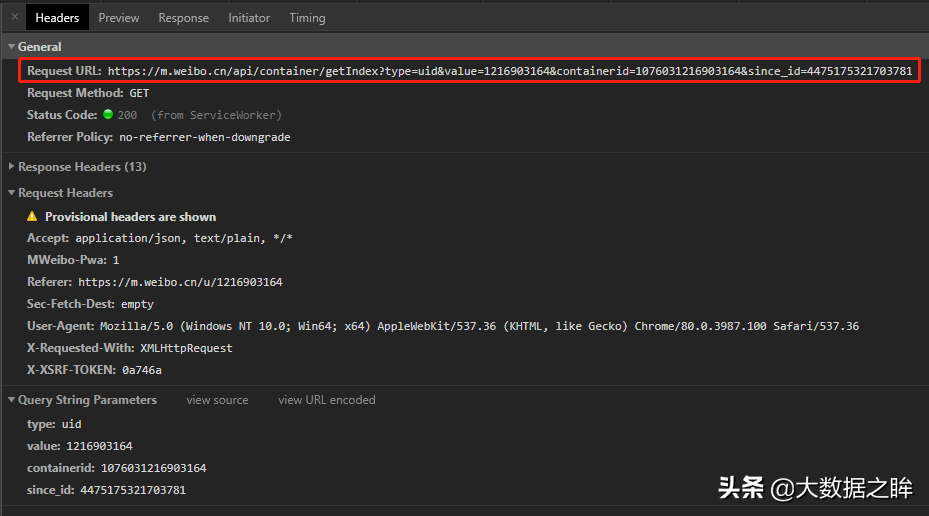Viewport: 929px width, 516px height.
Task: Click the view source link
Action: [217, 400]
